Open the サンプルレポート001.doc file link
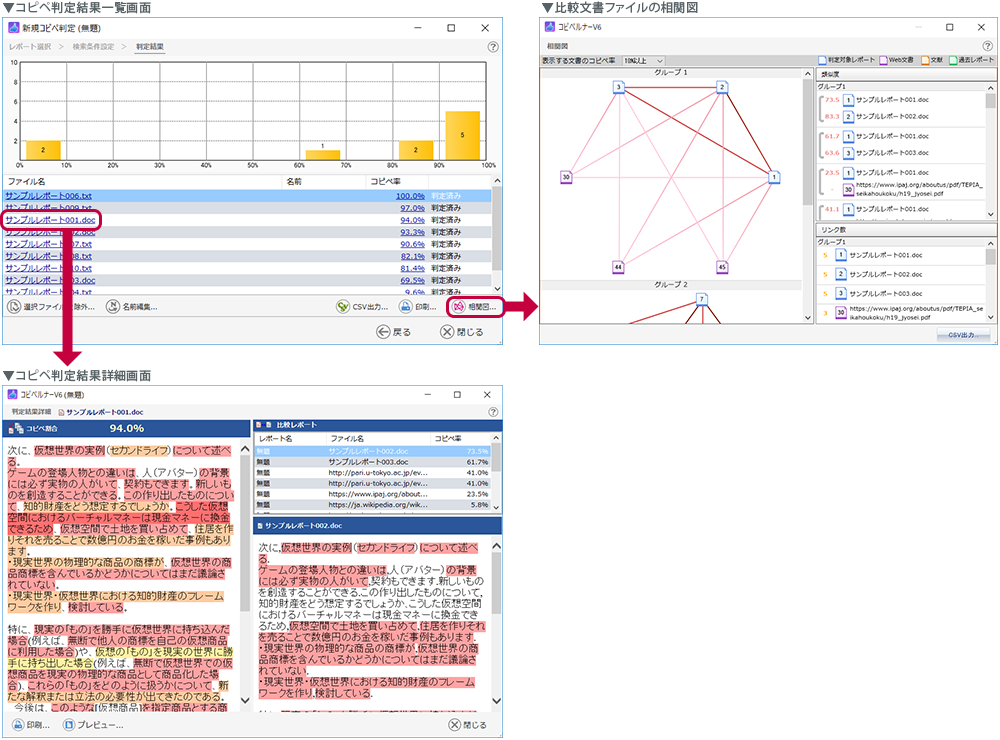The width and height of the screenshot is (1000, 740). coord(50,219)
